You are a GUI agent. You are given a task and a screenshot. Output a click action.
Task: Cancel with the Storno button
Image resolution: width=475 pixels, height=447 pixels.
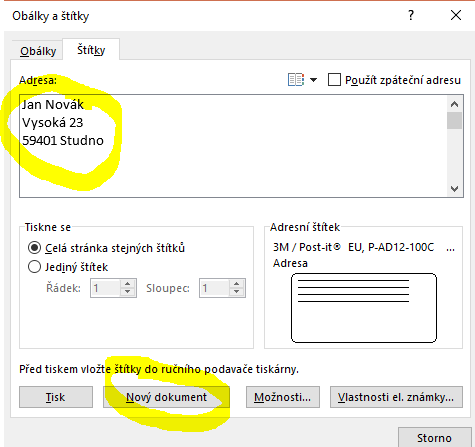coord(434,438)
